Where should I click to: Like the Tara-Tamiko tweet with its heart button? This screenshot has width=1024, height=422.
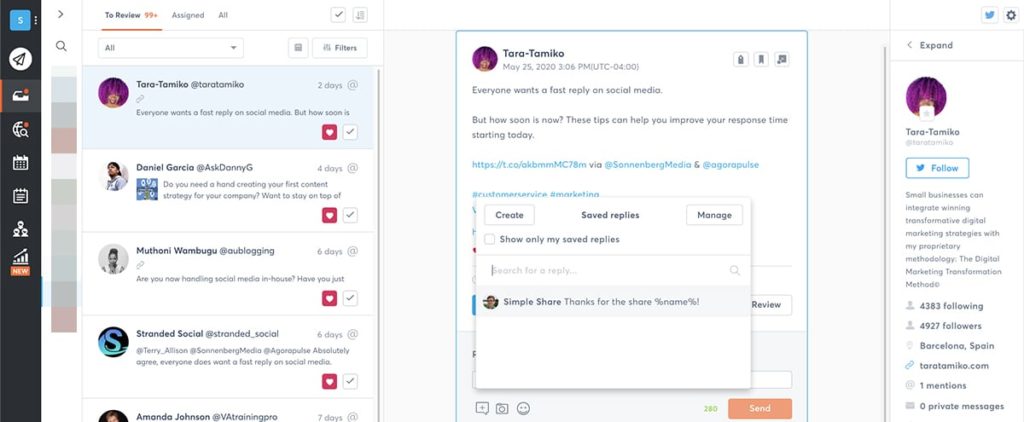[x=329, y=133]
